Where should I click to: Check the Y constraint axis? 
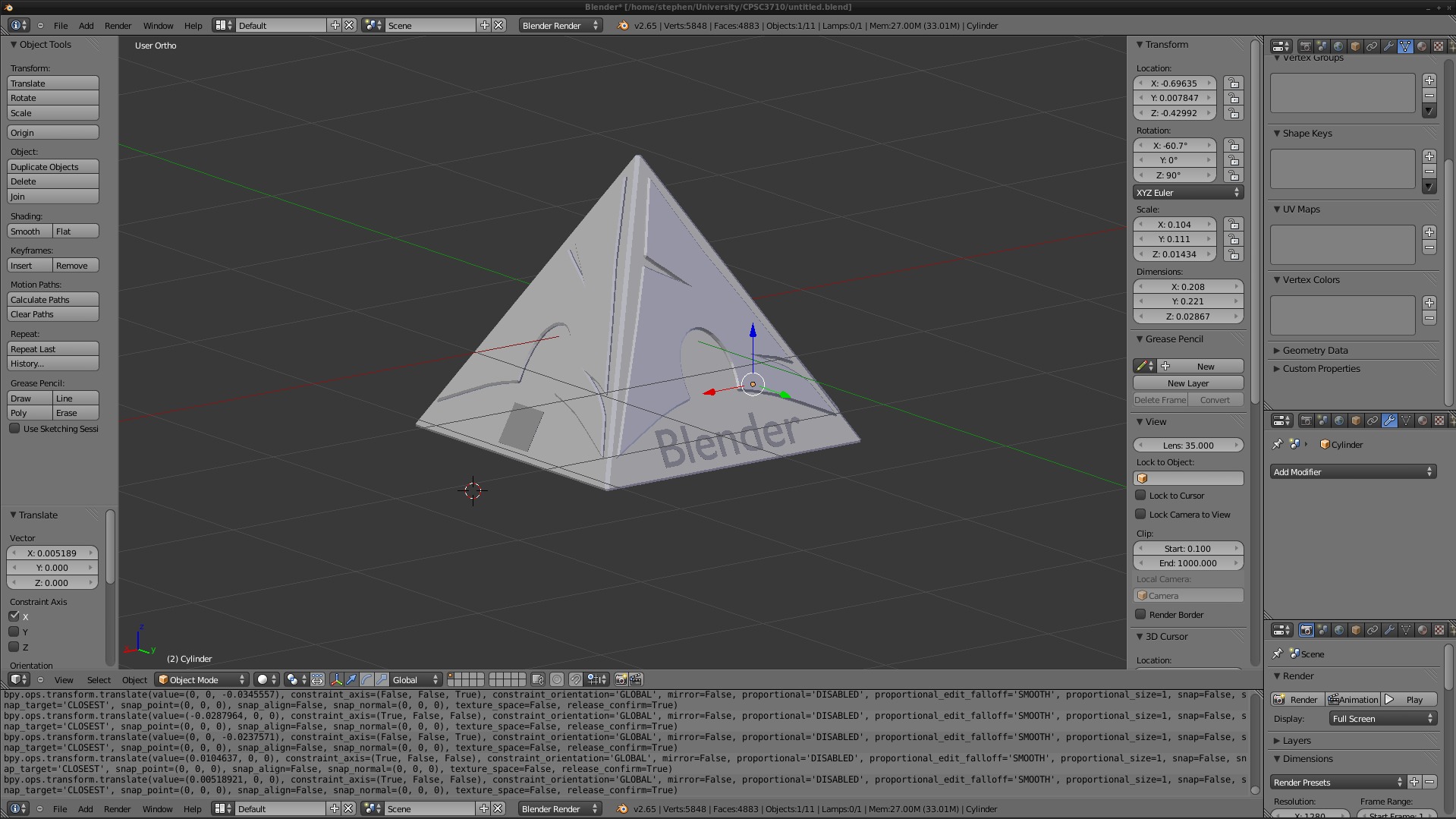pyautogui.click(x=14, y=632)
